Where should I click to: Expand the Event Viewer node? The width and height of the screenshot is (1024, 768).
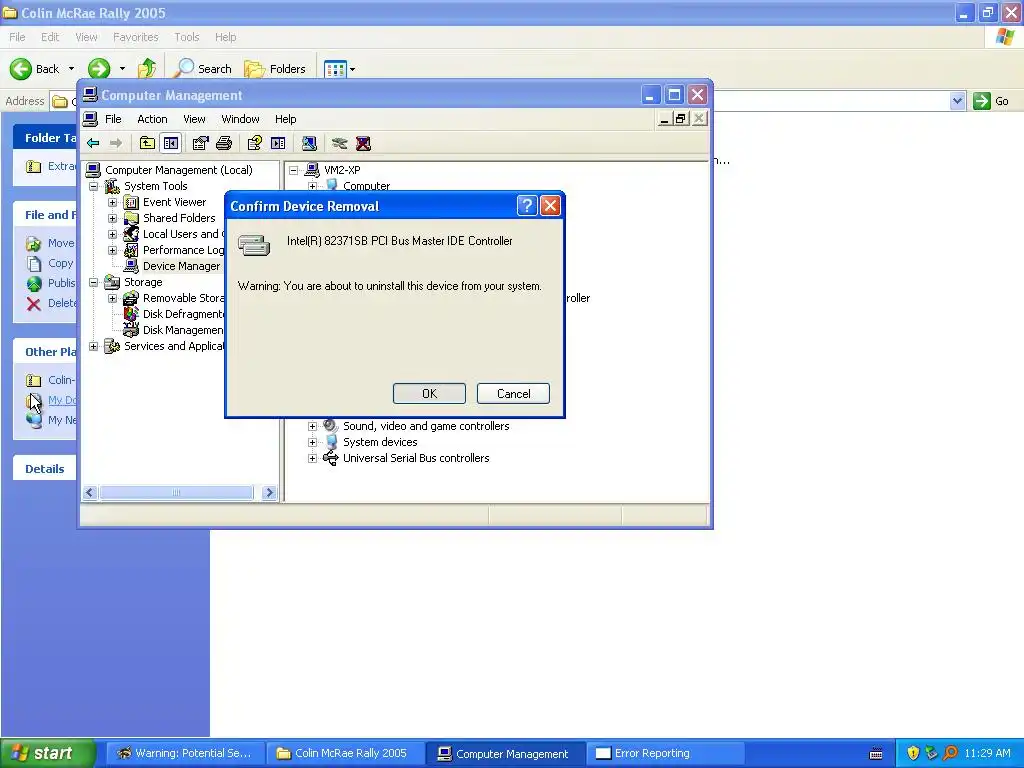coord(112,202)
